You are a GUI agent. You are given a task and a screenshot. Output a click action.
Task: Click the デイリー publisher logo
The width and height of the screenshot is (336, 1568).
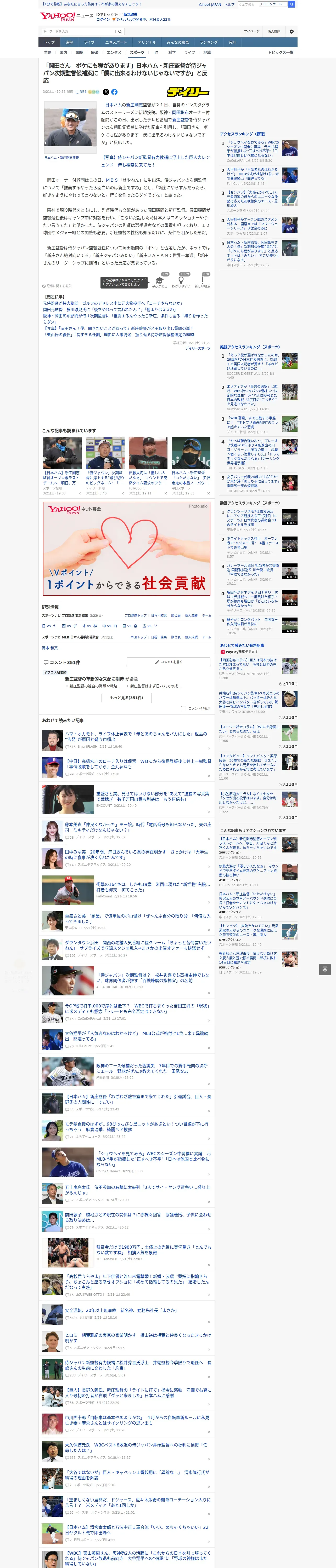[x=188, y=92]
